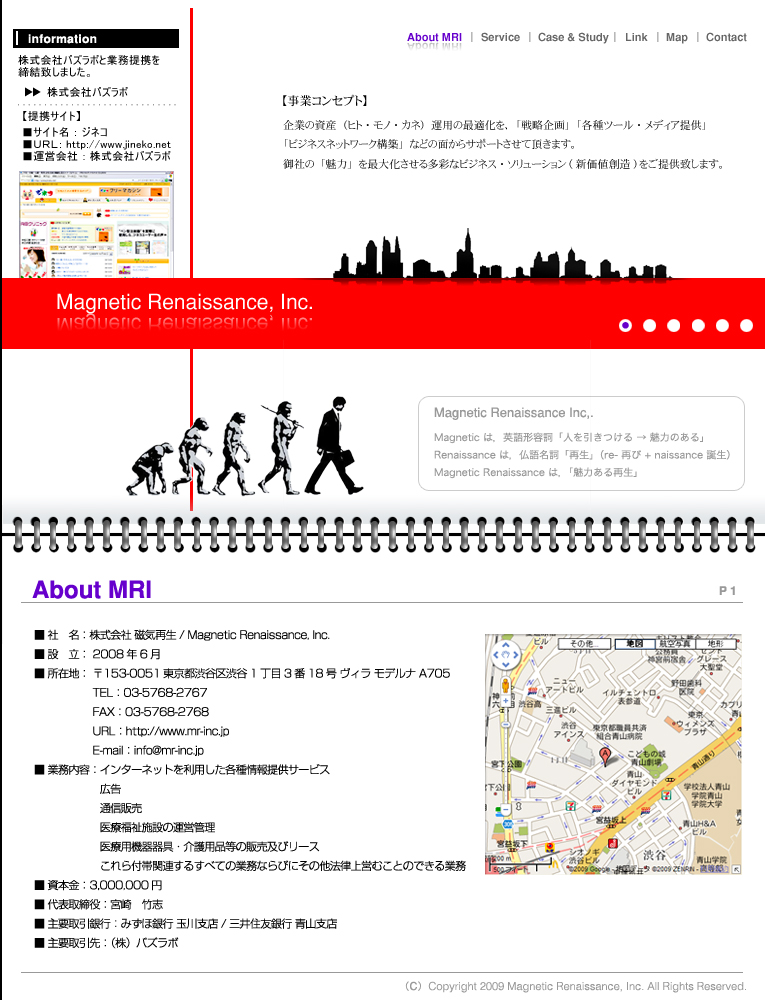Pan the map right with arrow
This screenshot has width=765, height=1000.
[516, 655]
